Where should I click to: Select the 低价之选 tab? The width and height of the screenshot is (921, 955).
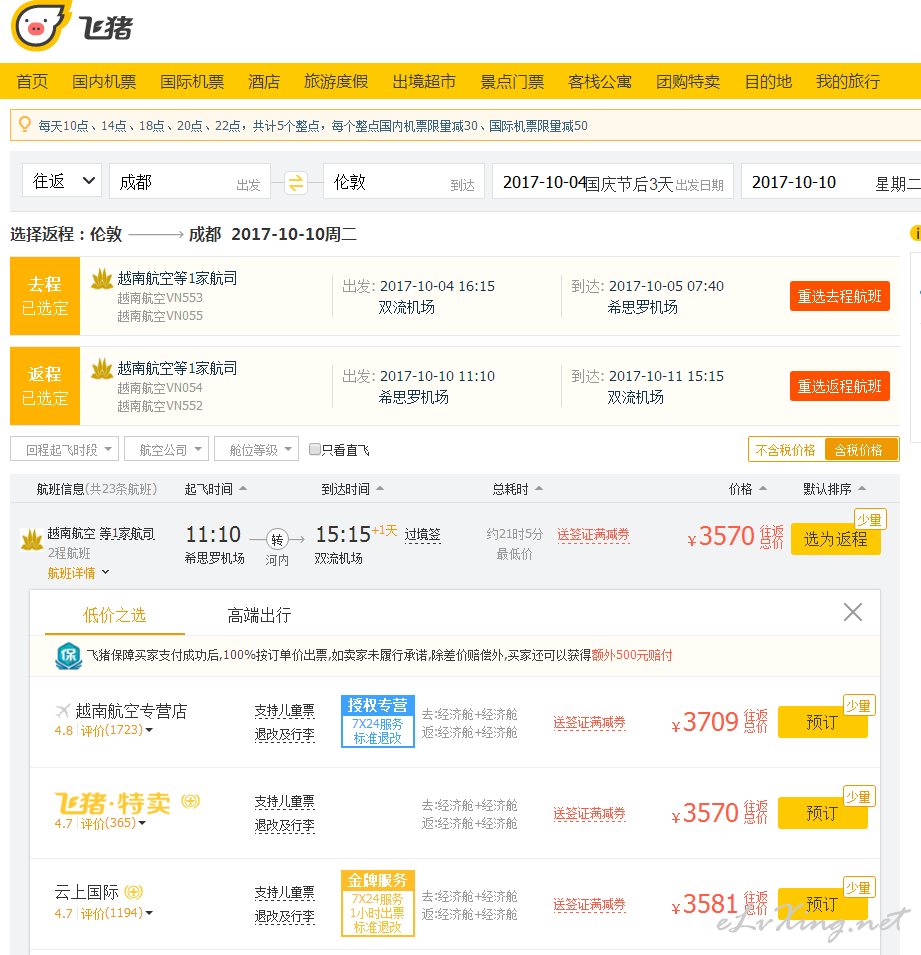point(115,615)
